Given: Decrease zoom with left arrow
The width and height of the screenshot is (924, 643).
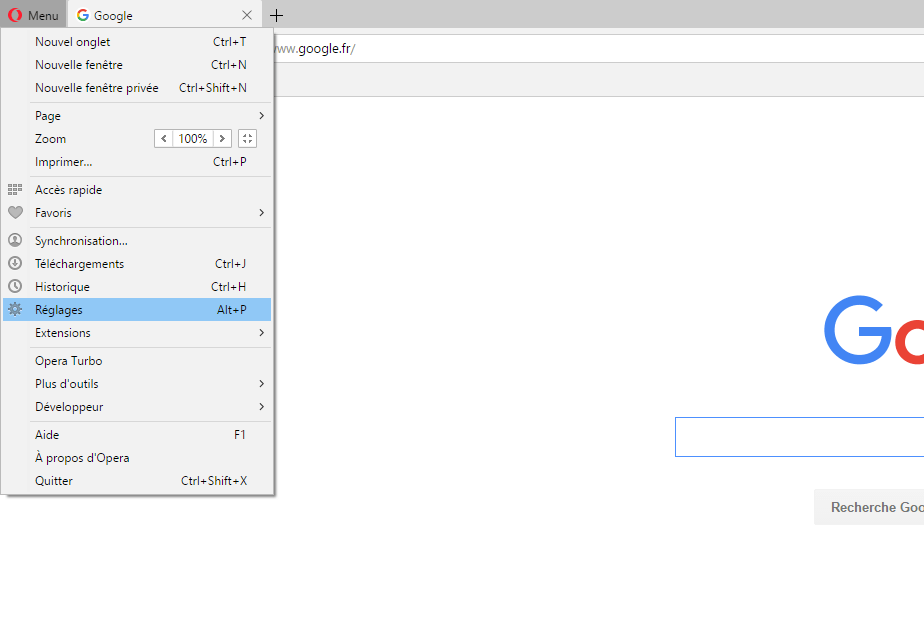Looking at the screenshot, I should point(164,139).
